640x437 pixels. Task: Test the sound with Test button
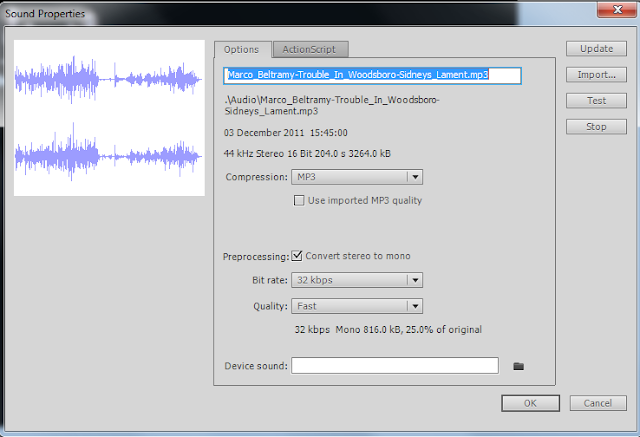[596, 100]
